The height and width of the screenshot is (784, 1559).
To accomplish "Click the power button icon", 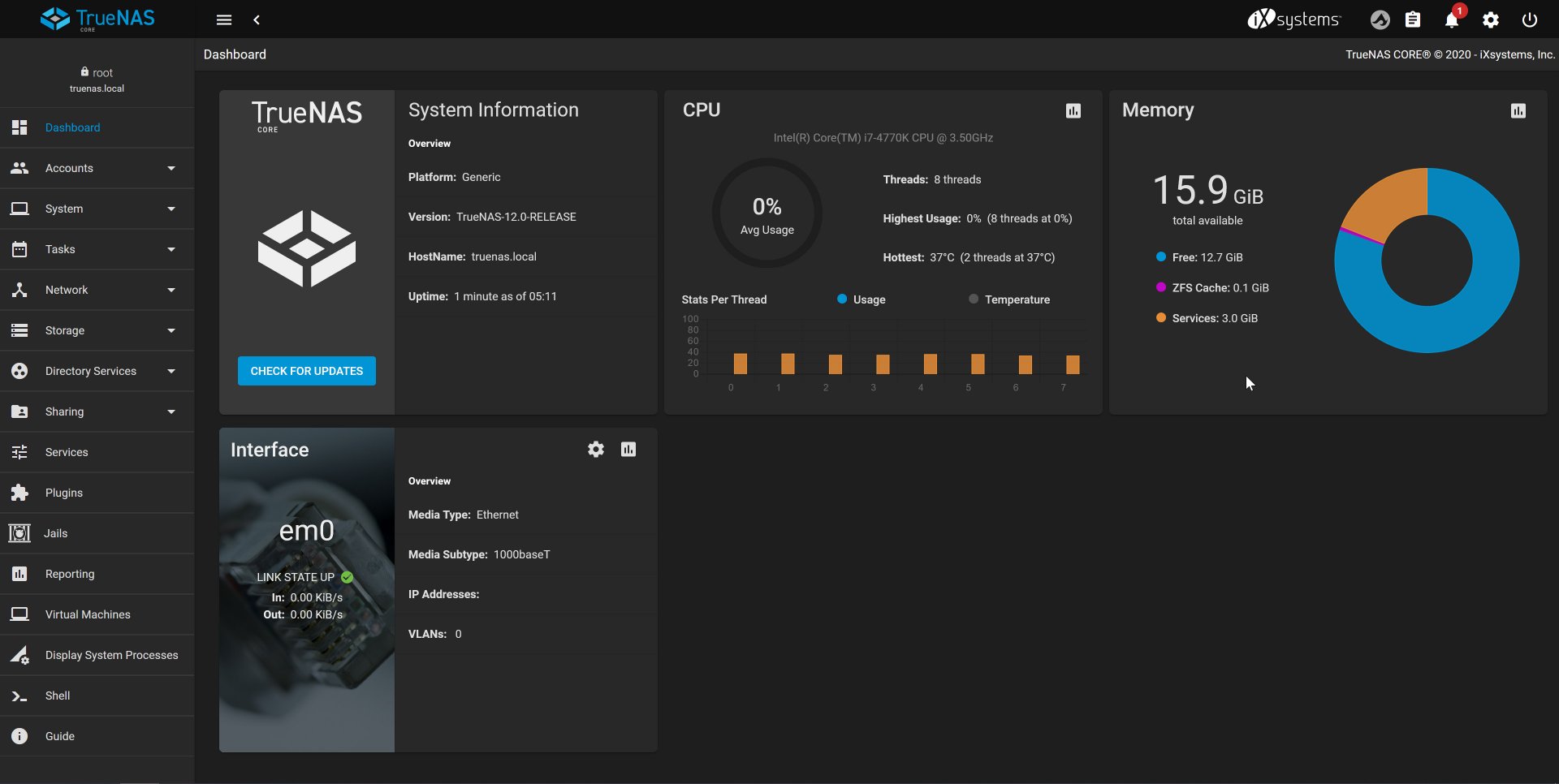I will 1530,19.
